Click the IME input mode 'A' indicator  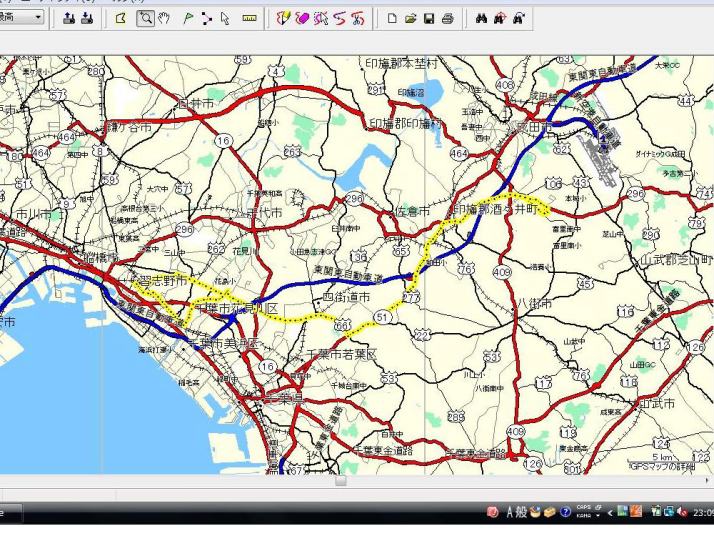[x=510, y=512]
